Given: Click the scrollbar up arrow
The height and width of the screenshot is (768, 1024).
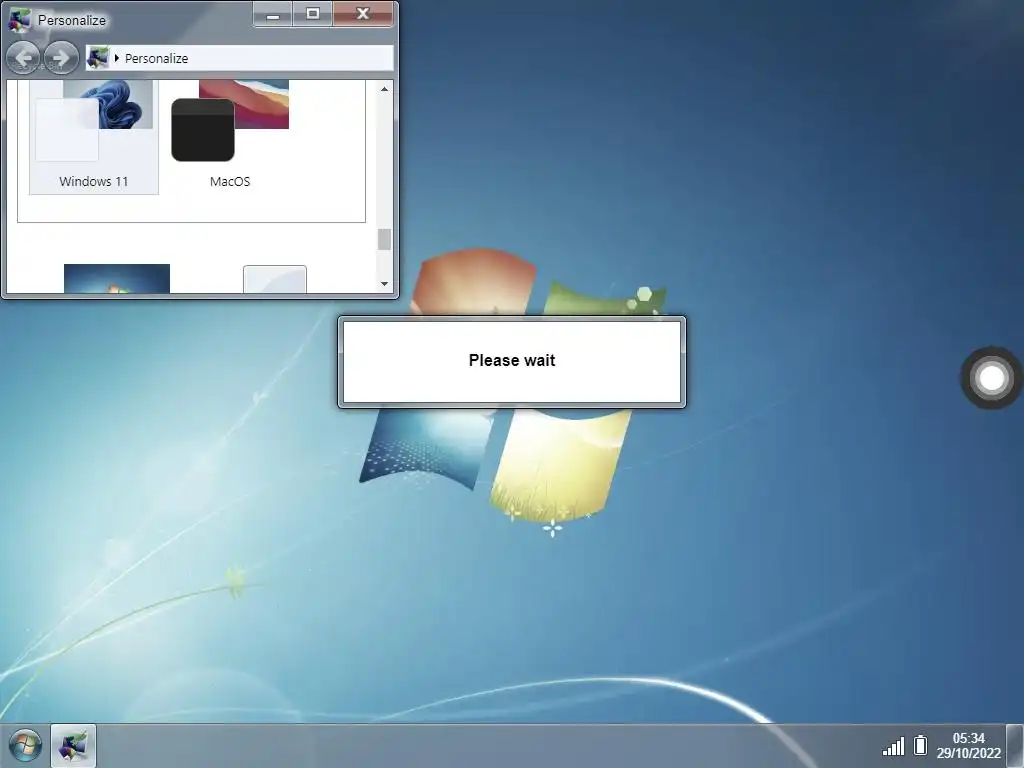Looking at the screenshot, I should (x=384, y=89).
